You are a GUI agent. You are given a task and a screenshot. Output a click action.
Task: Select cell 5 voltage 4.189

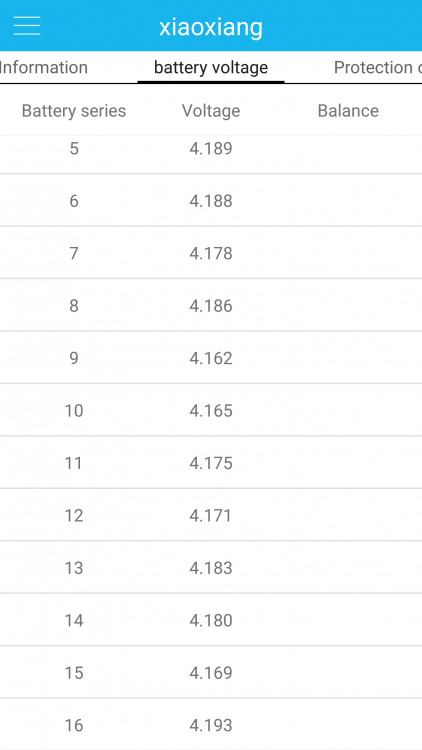tap(211, 148)
